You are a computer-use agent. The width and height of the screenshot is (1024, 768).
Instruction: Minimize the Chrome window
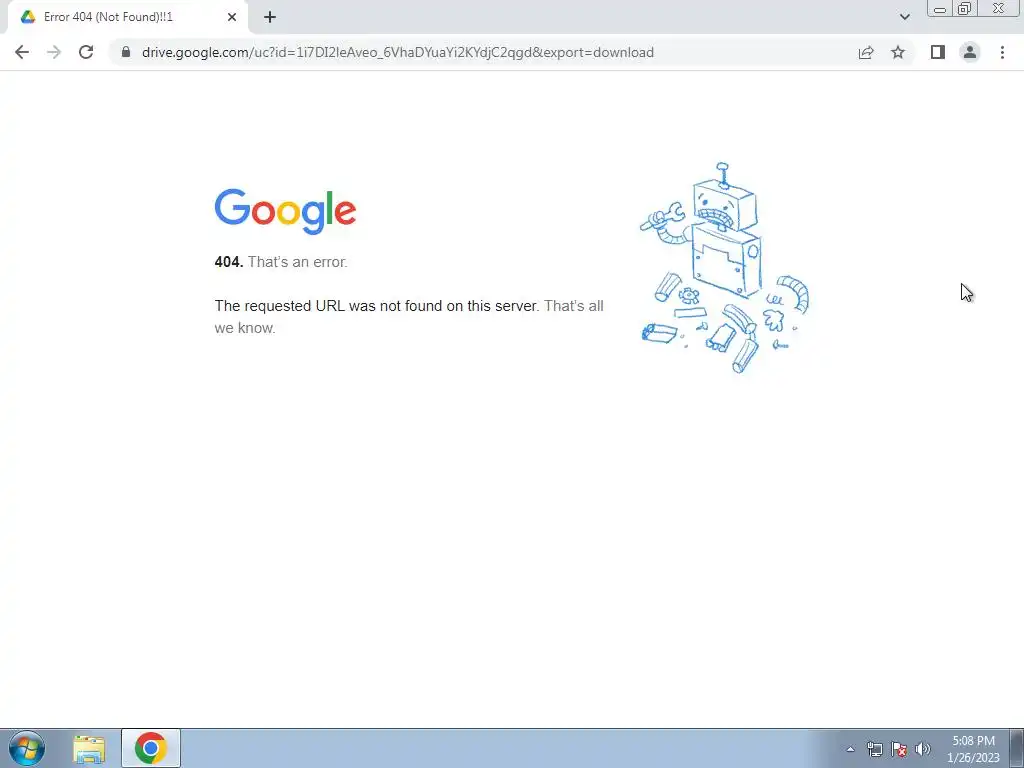(x=940, y=9)
